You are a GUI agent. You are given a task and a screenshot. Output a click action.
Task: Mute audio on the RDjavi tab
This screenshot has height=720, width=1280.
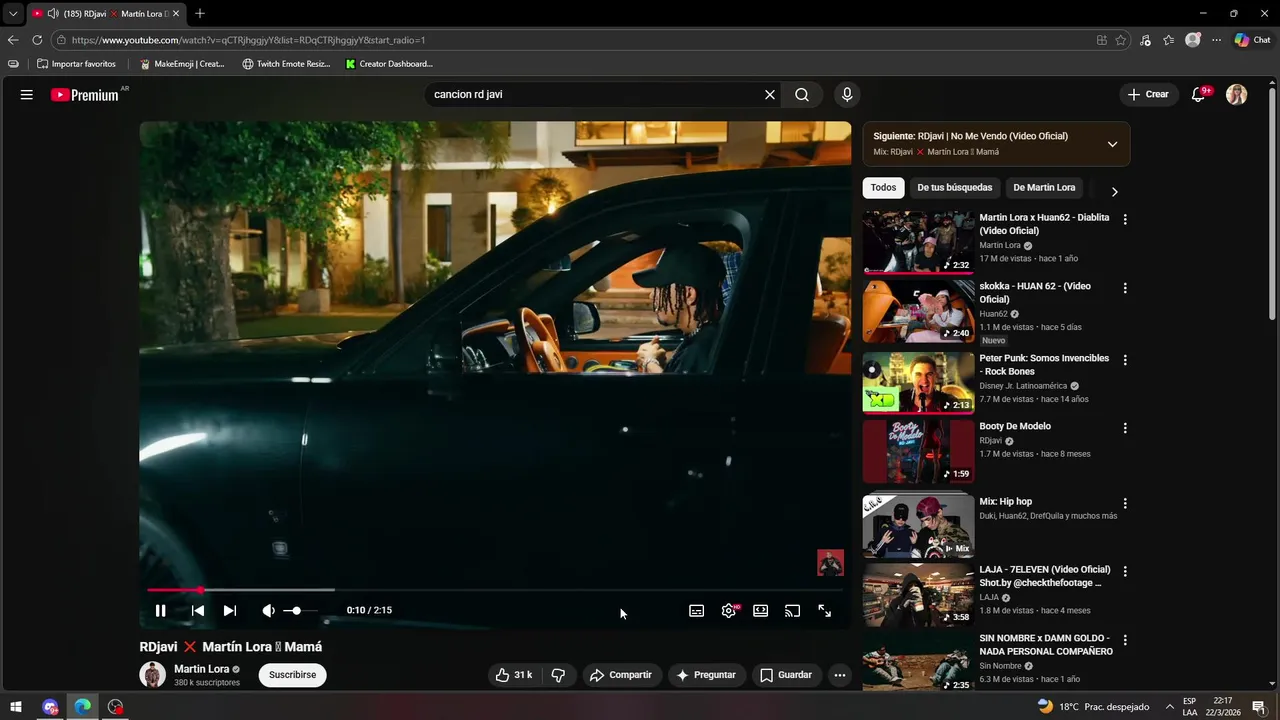click(53, 14)
